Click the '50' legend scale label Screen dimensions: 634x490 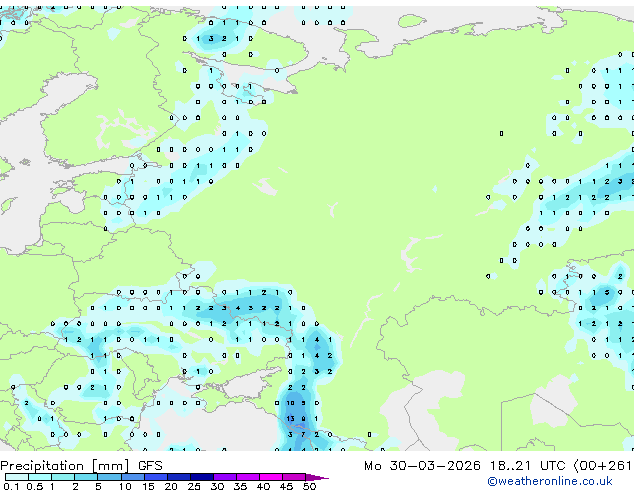click(309, 486)
